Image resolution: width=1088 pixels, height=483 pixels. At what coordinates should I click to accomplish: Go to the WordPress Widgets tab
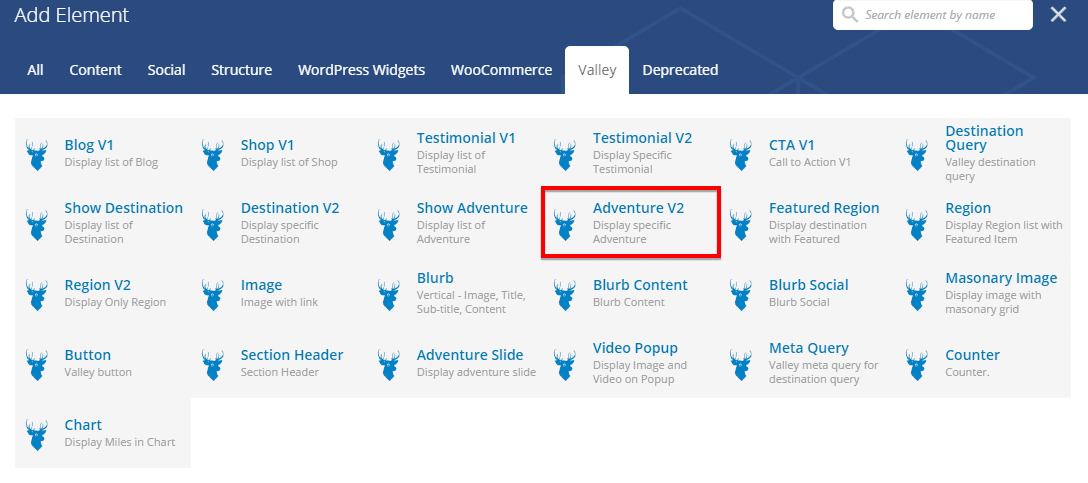point(361,70)
